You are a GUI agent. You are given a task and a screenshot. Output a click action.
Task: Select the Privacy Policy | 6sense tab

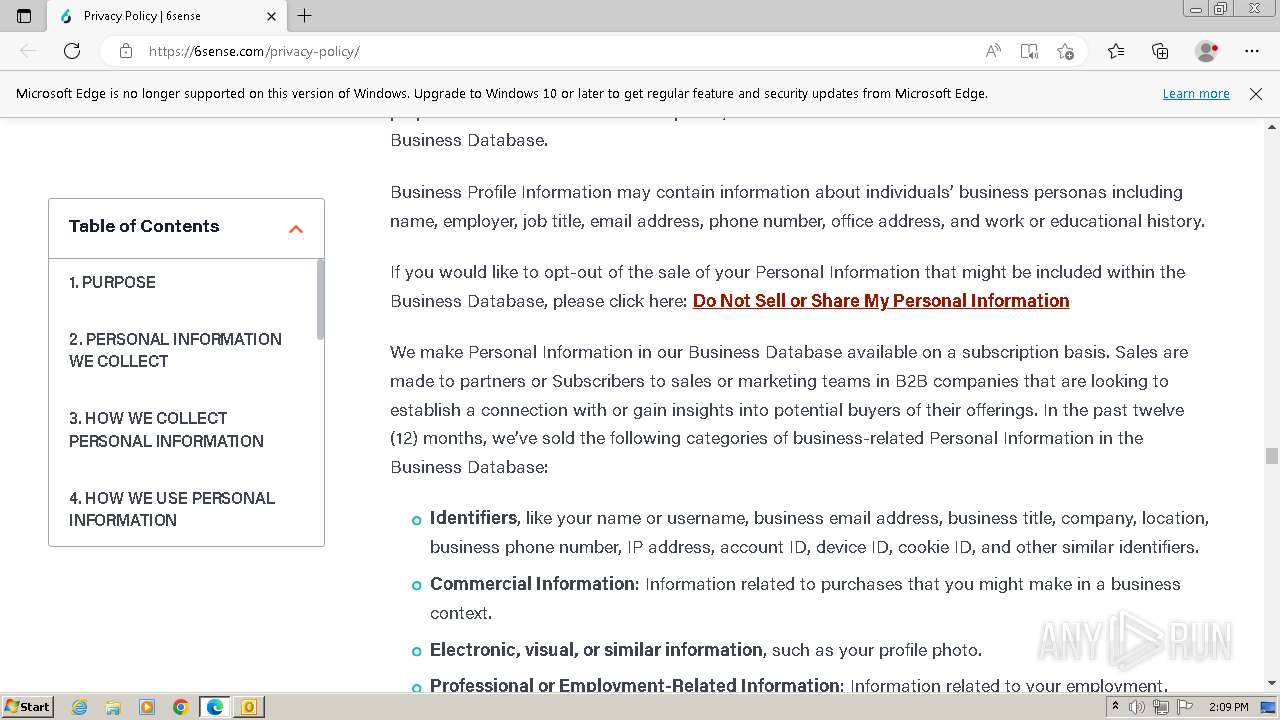coord(165,16)
